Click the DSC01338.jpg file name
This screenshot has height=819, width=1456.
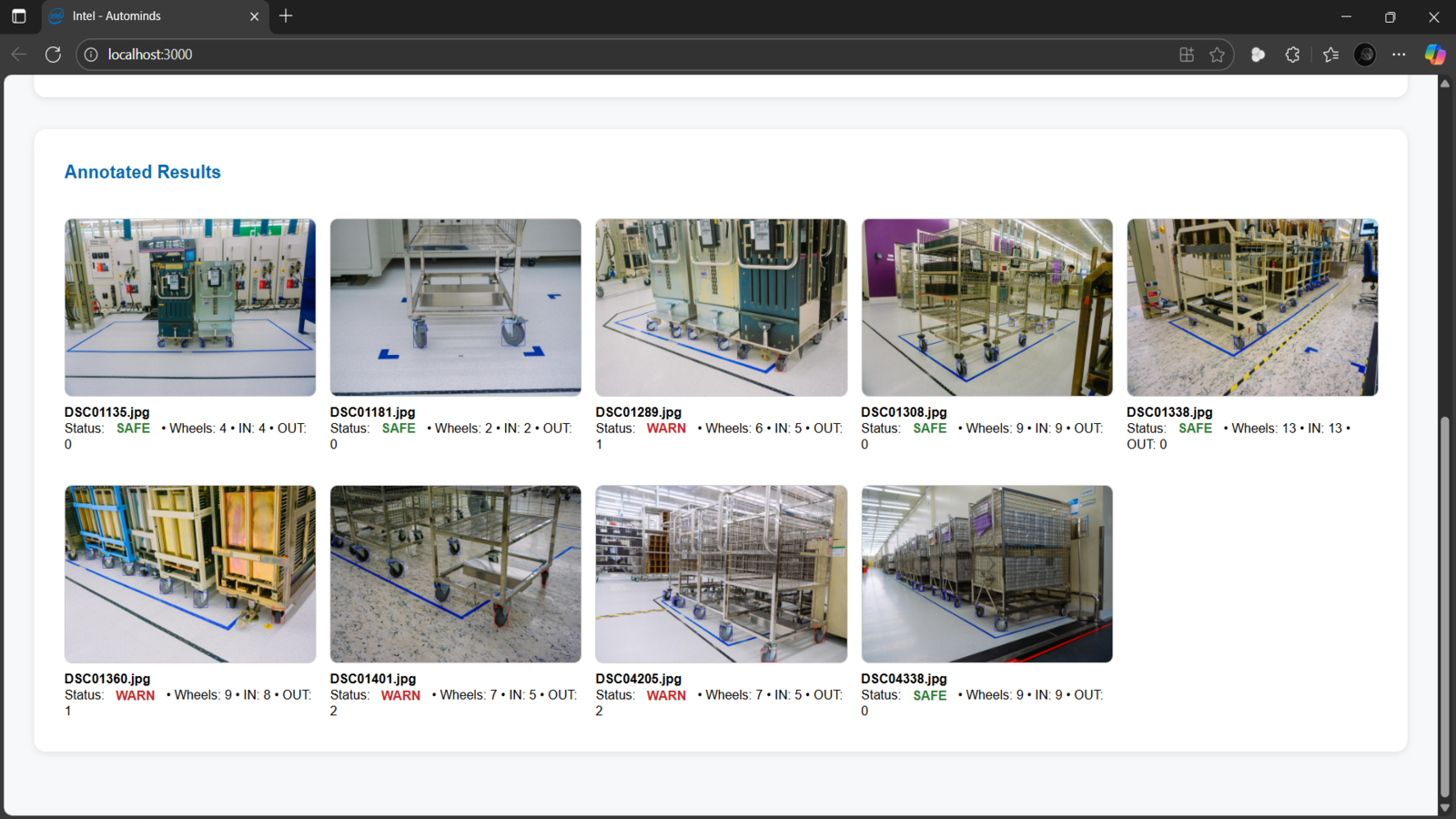pyautogui.click(x=1170, y=412)
